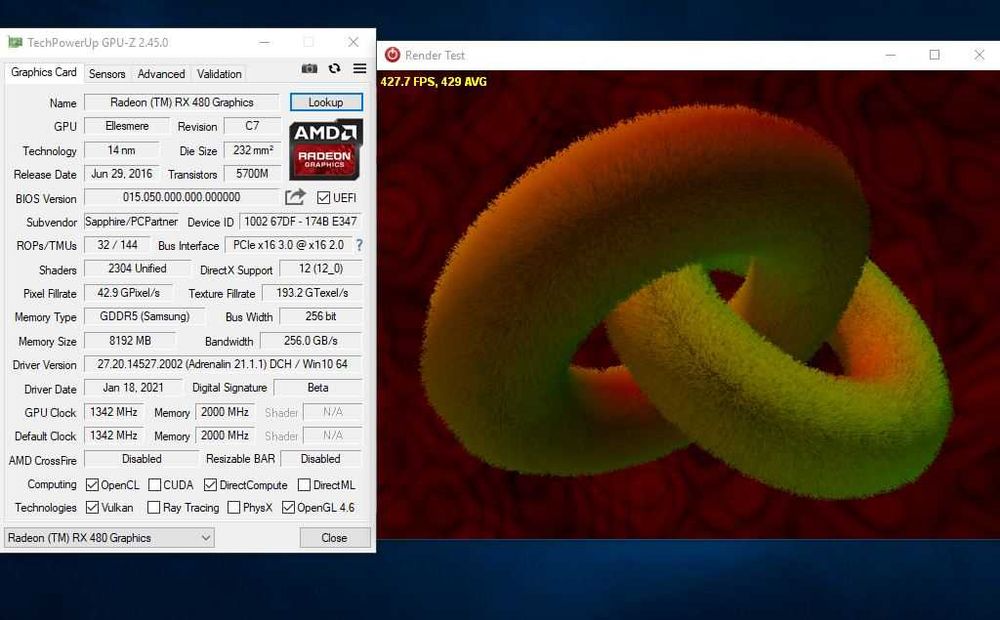Toggle the OpenCL checkbox
The image size is (1000, 620).
point(92,485)
